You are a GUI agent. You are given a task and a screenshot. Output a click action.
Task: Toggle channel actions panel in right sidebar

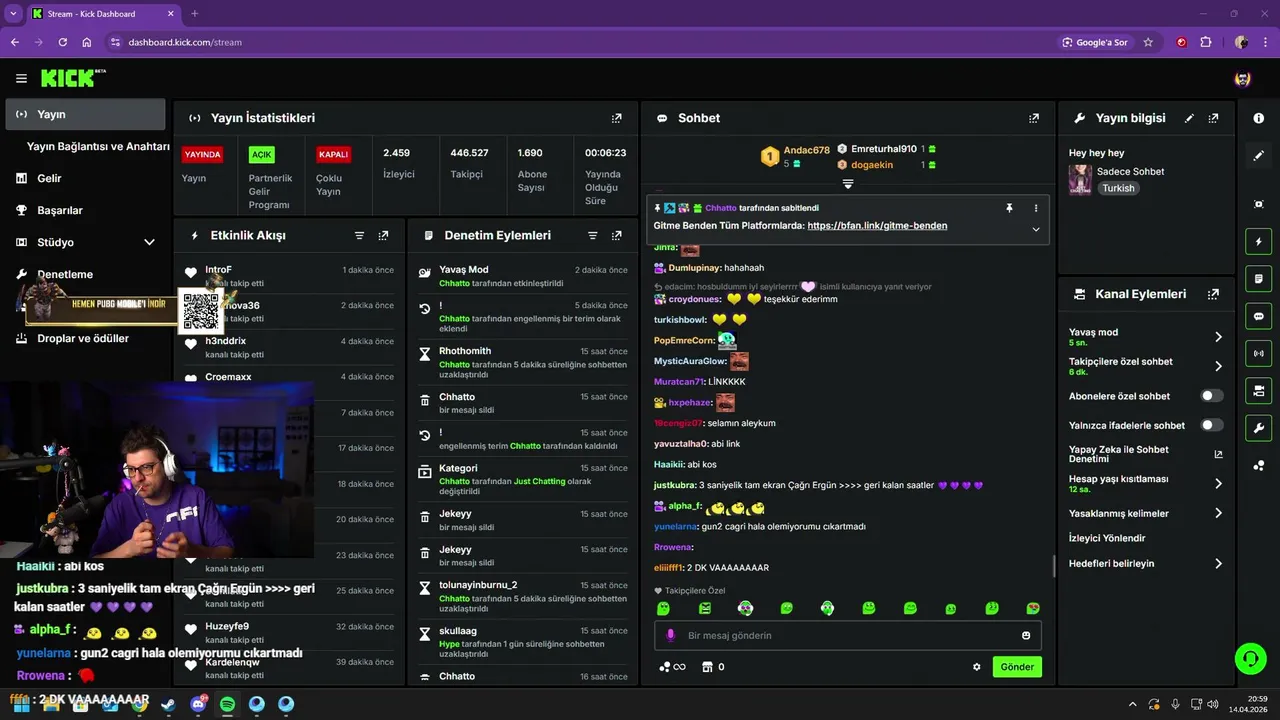click(x=1258, y=390)
